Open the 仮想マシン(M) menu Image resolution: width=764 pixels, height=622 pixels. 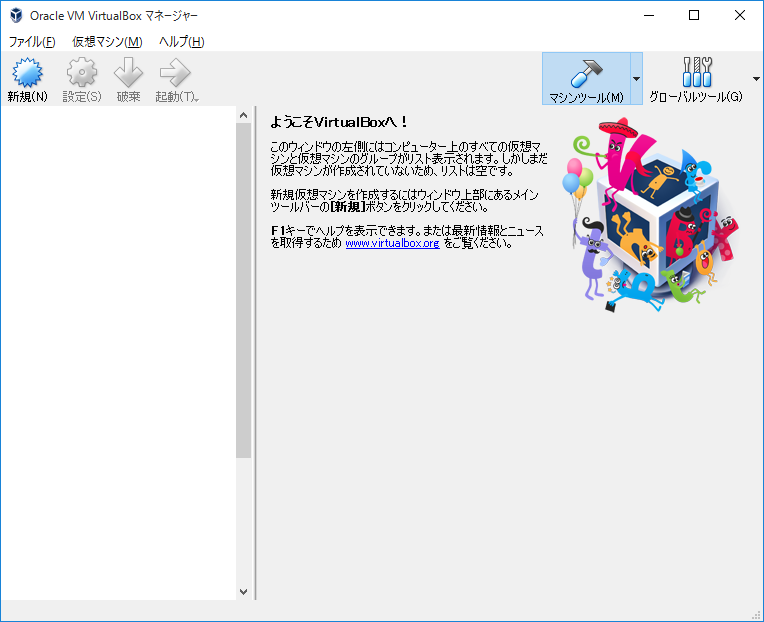(107, 42)
